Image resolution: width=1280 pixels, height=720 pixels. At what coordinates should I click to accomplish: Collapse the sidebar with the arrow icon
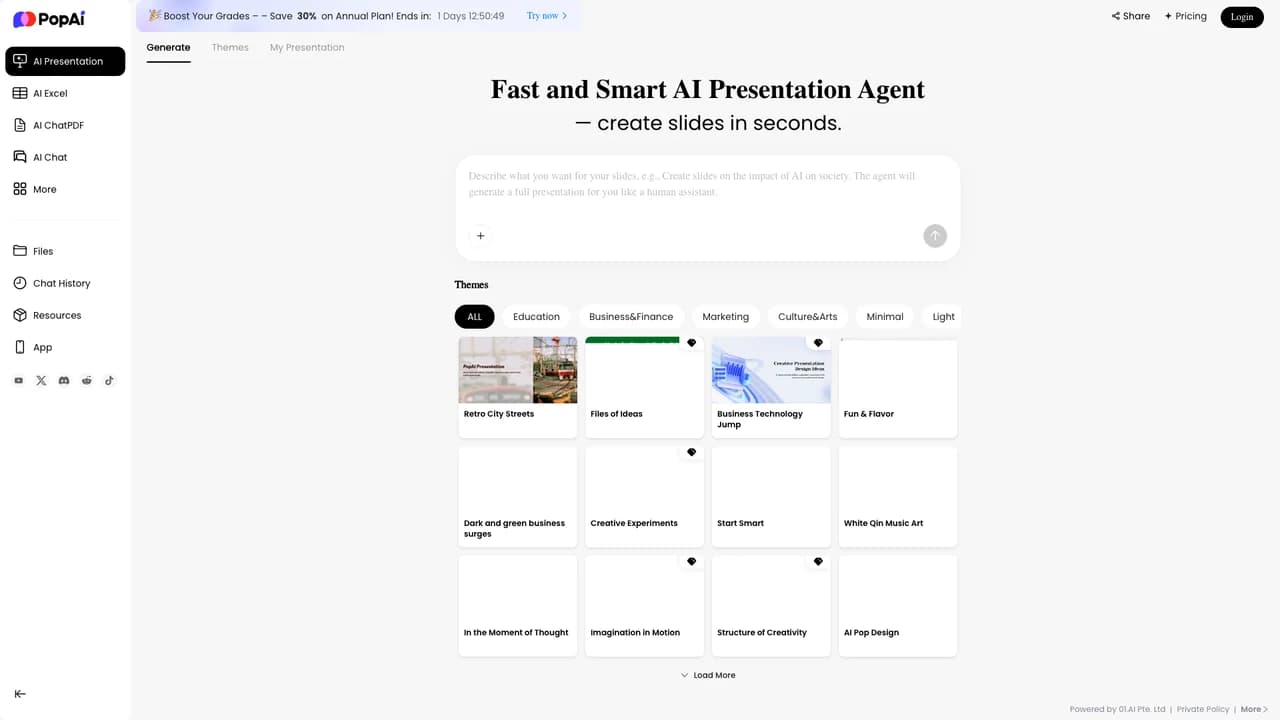pos(20,694)
